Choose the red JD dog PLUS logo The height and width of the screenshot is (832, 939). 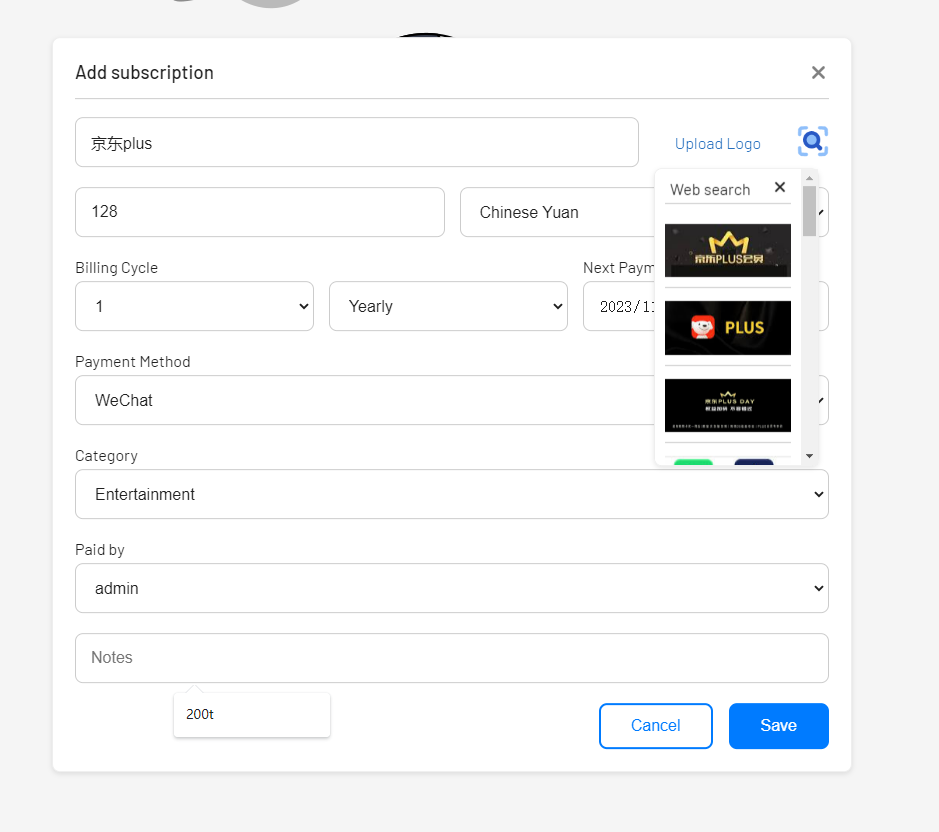(x=727, y=328)
